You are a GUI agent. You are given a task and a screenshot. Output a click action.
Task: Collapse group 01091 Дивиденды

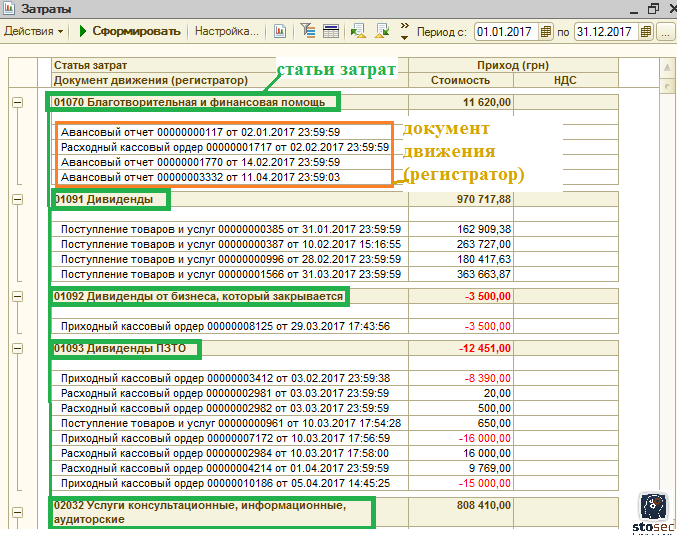tap(17, 200)
